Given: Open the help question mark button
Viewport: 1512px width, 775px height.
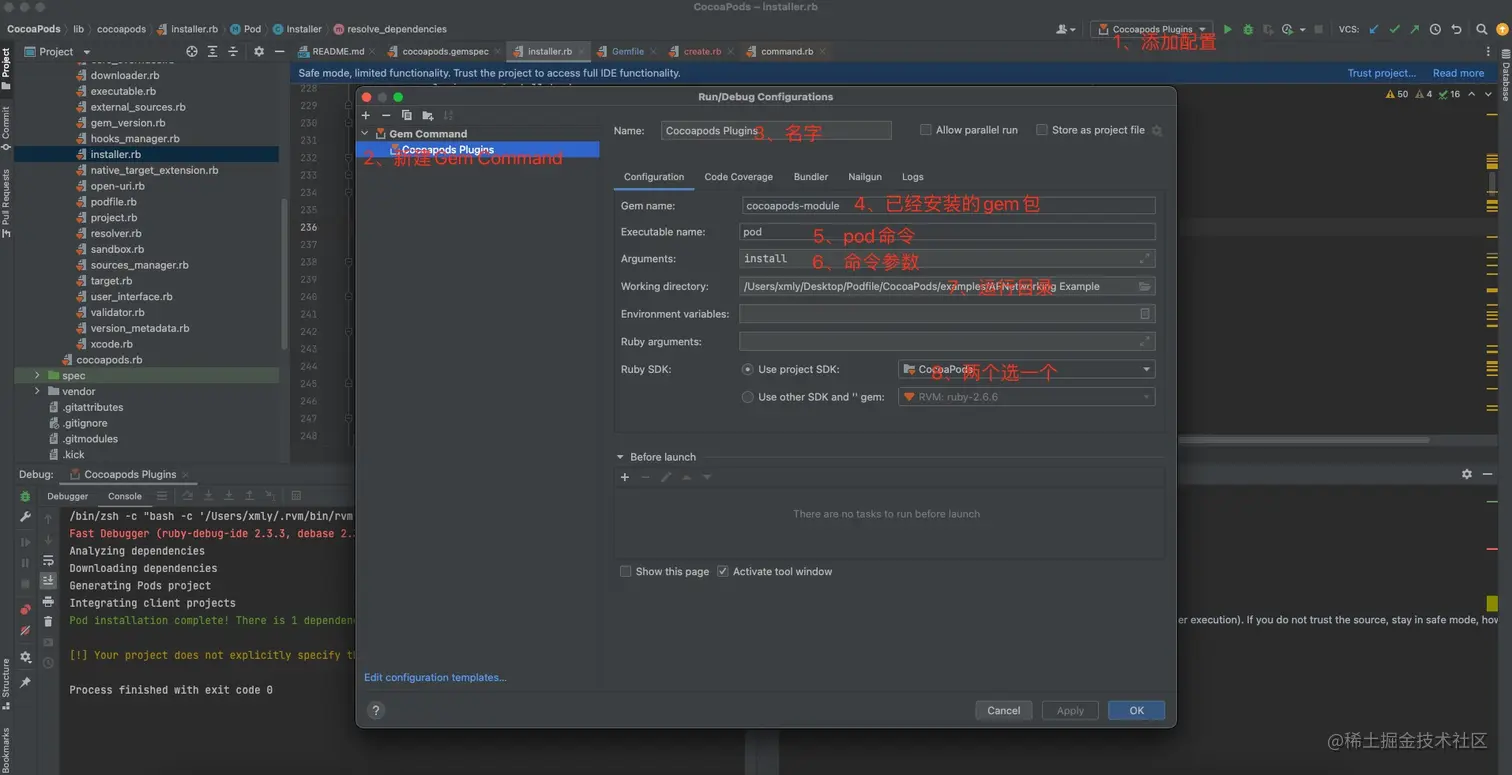Looking at the screenshot, I should pos(376,711).
